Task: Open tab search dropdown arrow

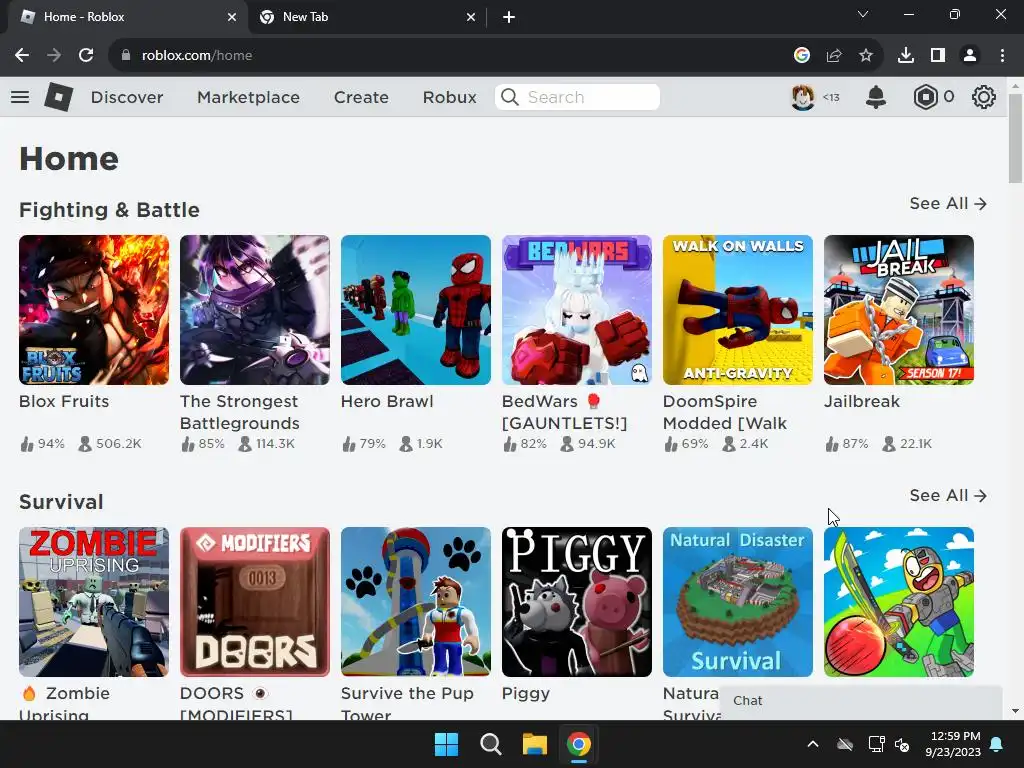Action: coord(863,14)
